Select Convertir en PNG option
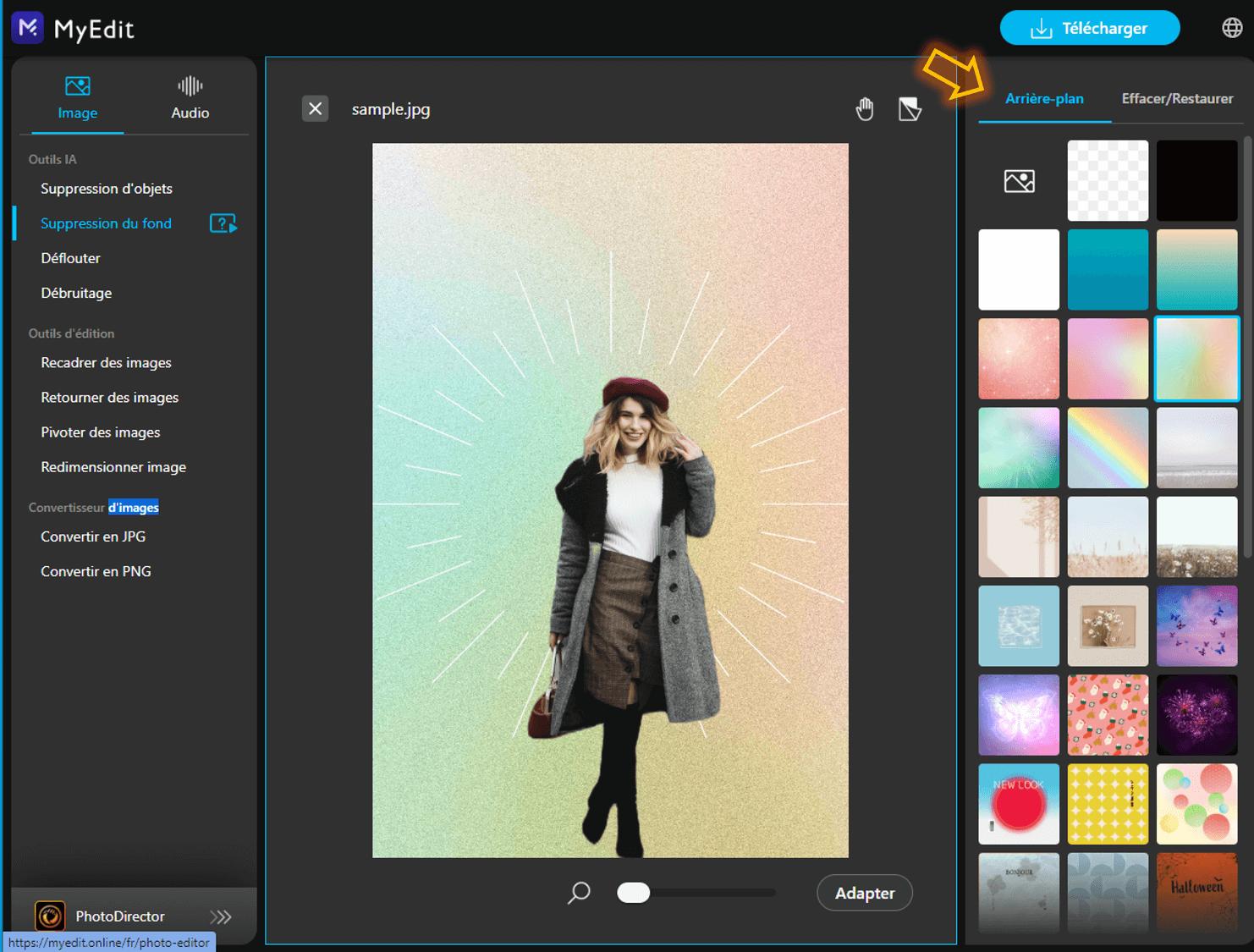 (96, 571)
